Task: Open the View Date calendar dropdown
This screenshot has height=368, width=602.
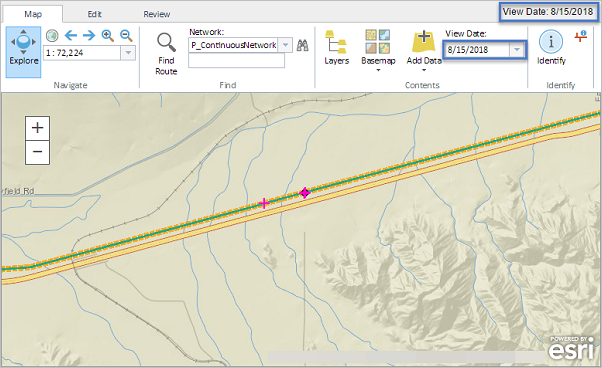Action: click(517, 50)
